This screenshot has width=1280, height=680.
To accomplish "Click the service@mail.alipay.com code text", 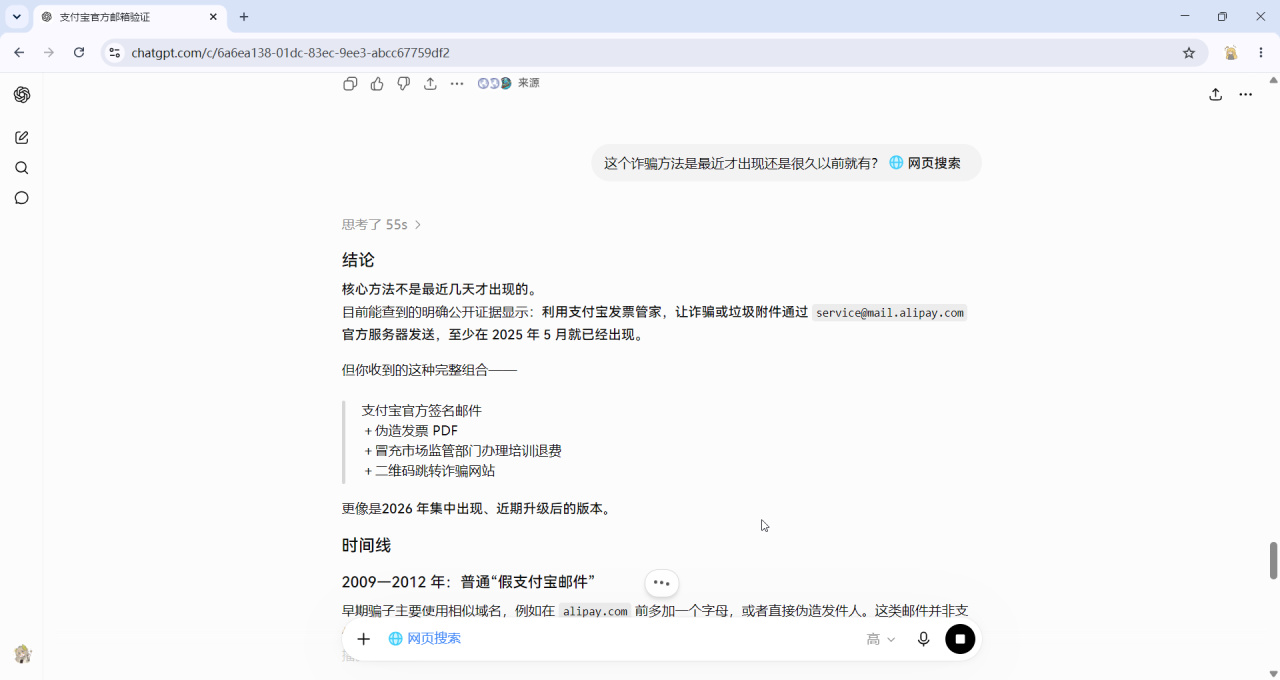I will click(890, 313).
